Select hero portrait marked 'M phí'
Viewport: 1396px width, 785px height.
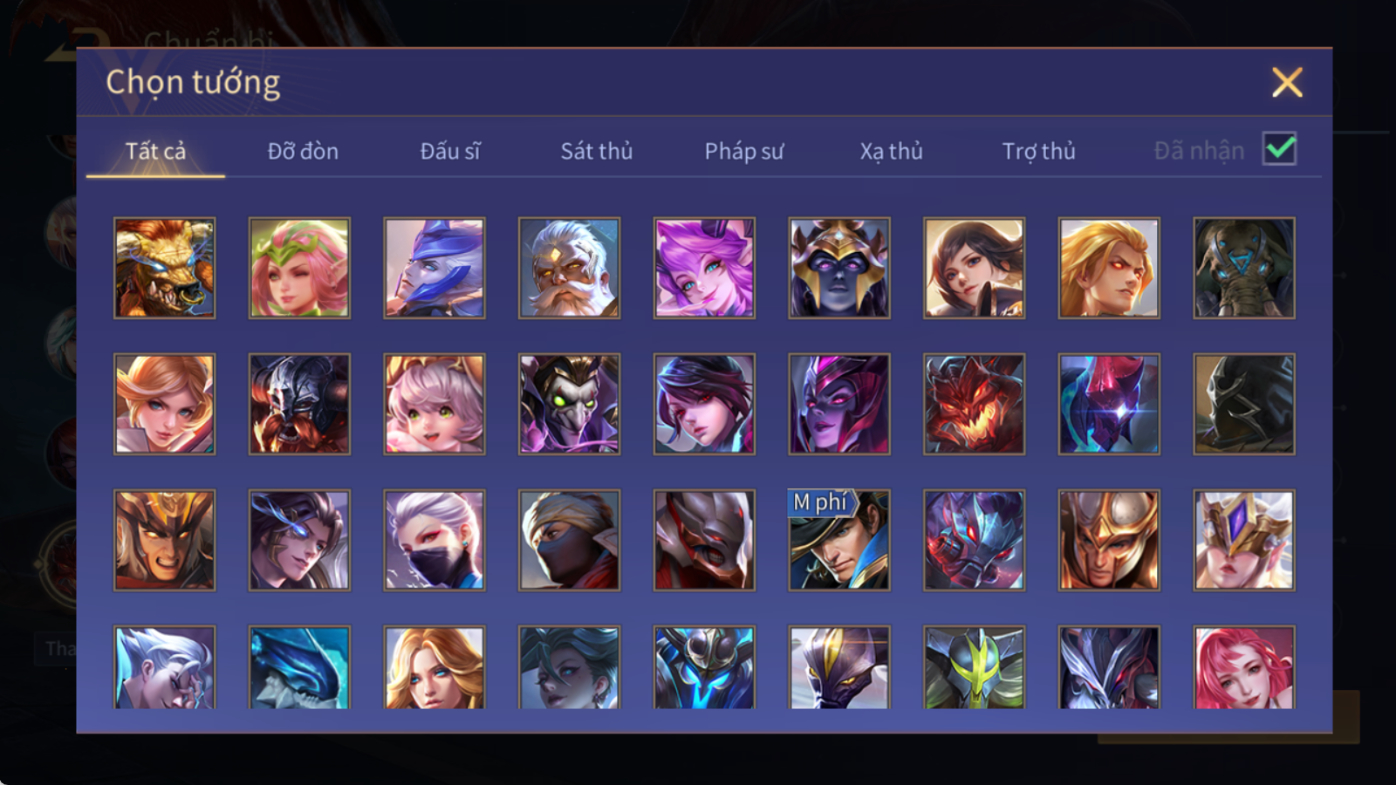coord(839,540)
